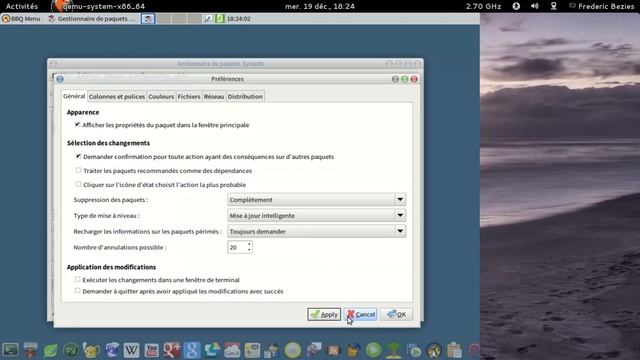The image size is (640, 360).
Task: Click the penguin dock icon
Action: (434, 350)
